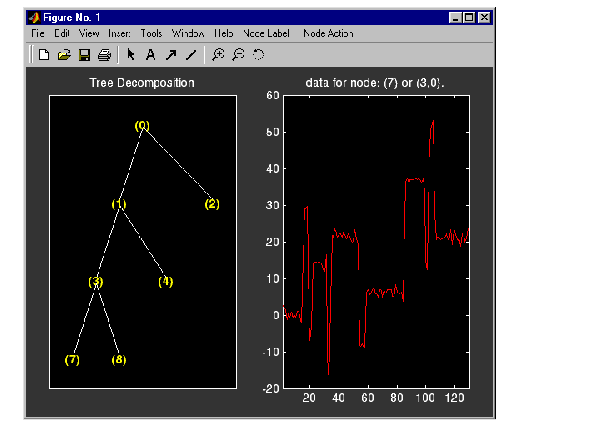Screen dimensions: 600x443
Task: Choose the Add Arrow annotation tool
Action: pos(171,55)
